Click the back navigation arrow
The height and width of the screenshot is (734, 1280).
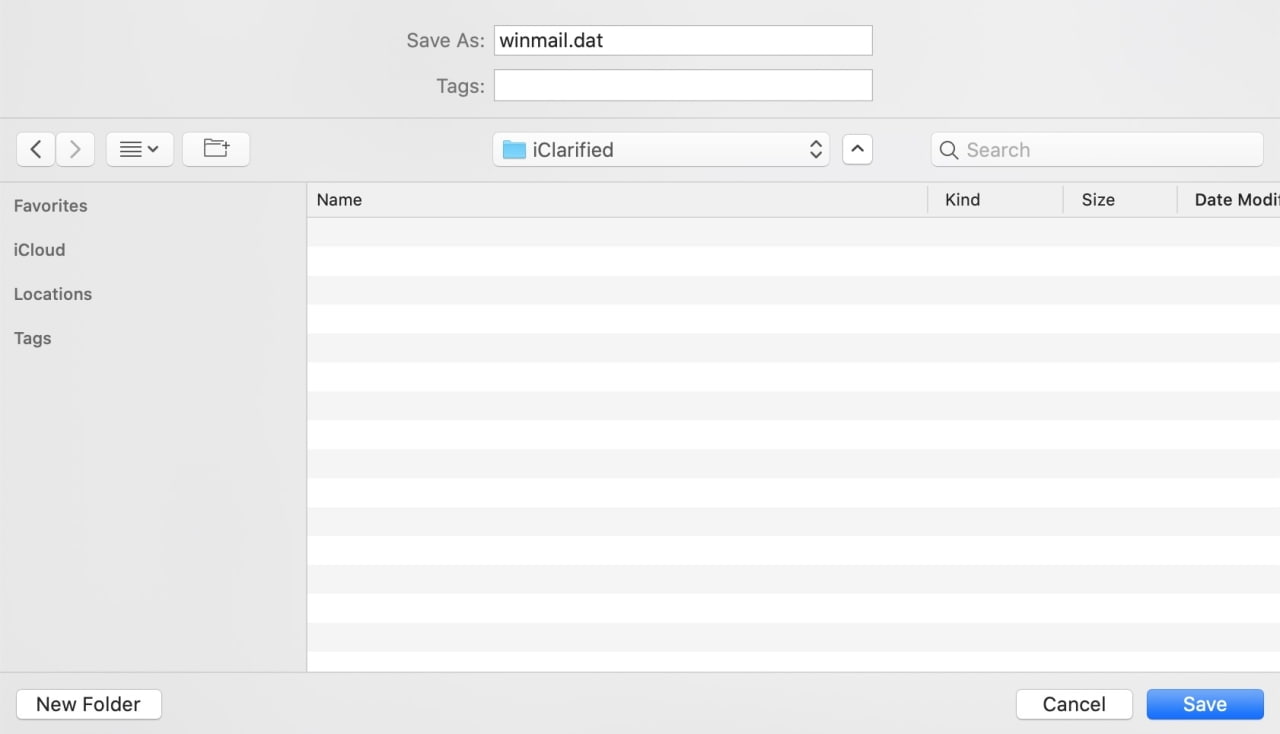pos(35,148)
